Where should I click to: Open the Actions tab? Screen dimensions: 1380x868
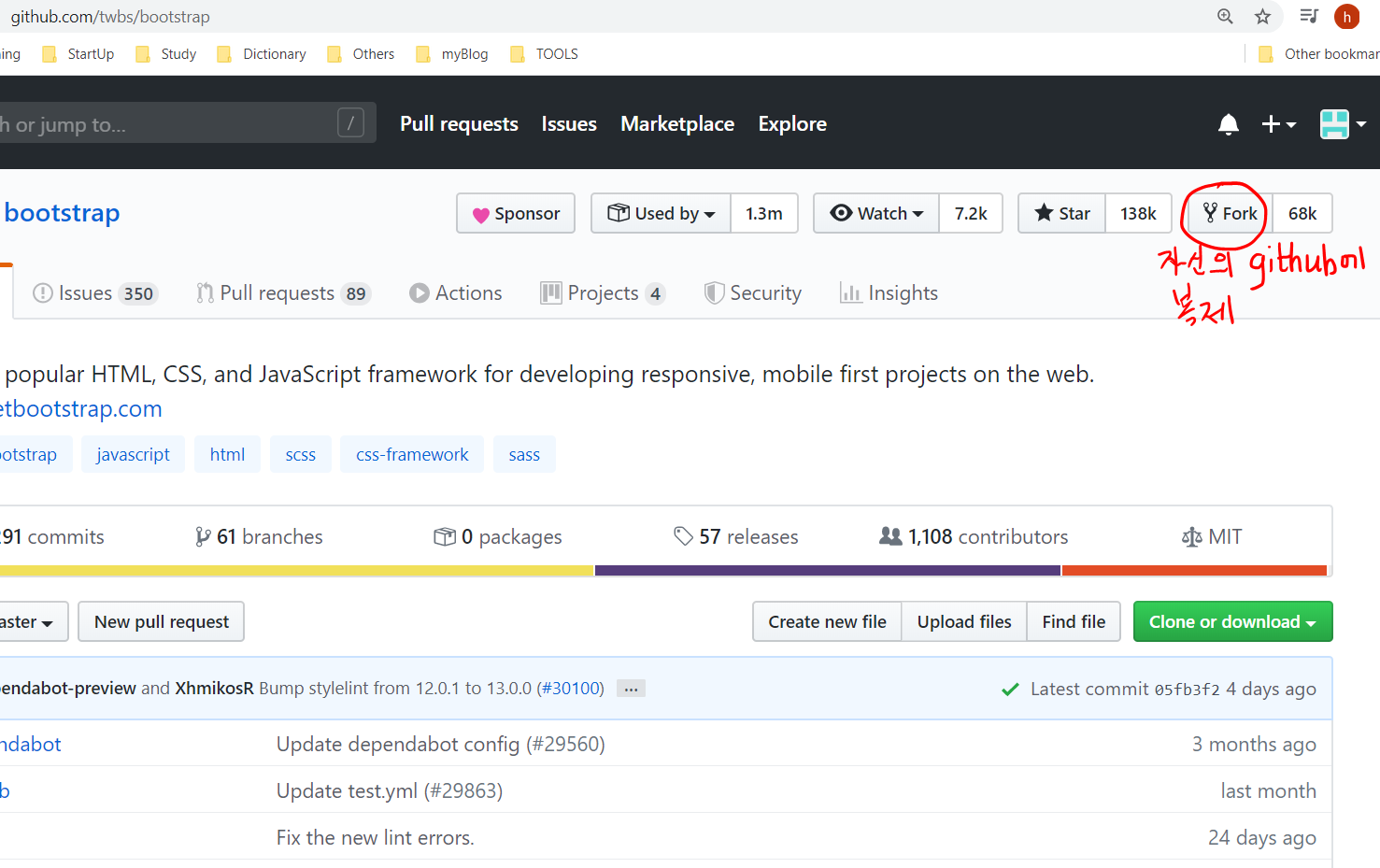(x=456, y=293)
